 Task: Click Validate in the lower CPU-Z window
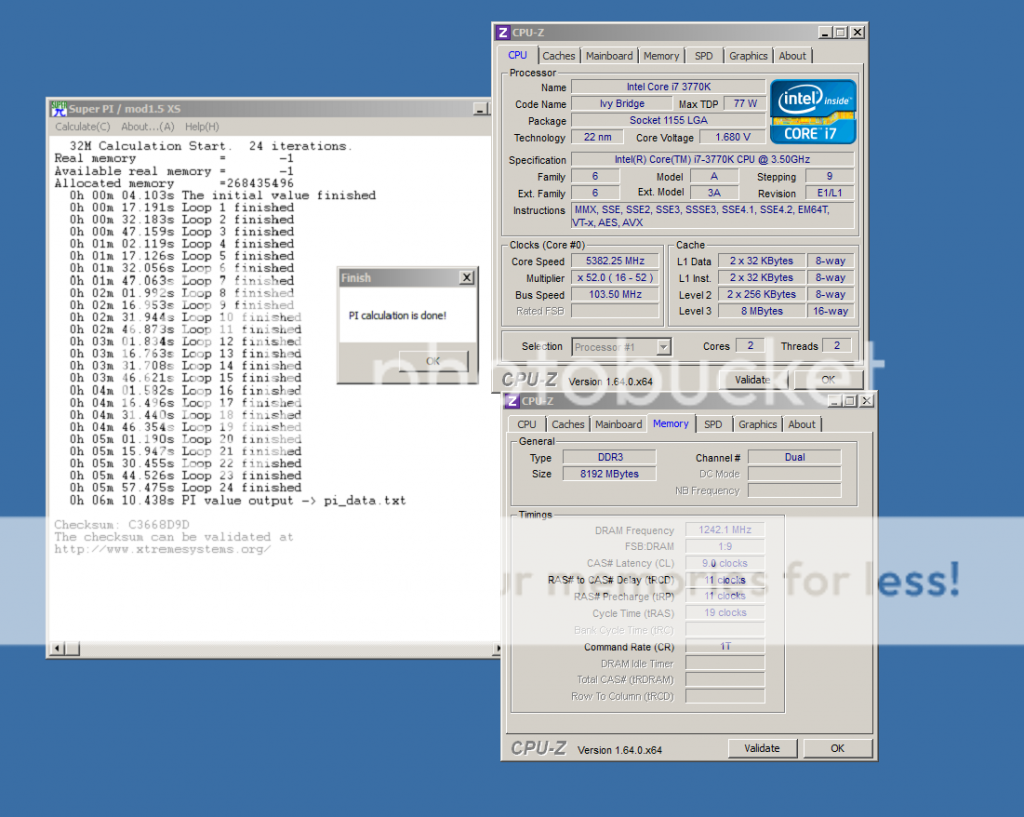763,748
